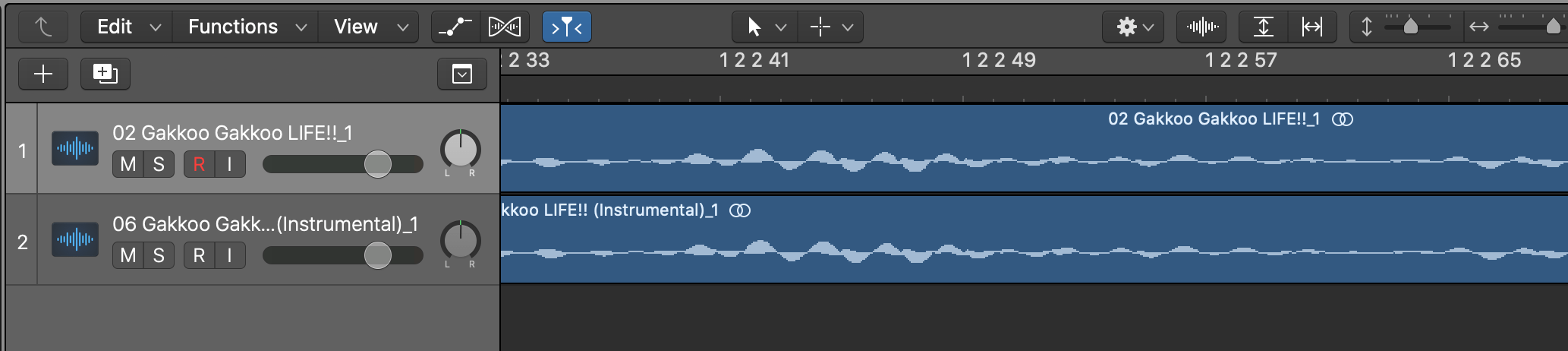Open the Functions menu

pyautogui.click(x=246, y=27)
